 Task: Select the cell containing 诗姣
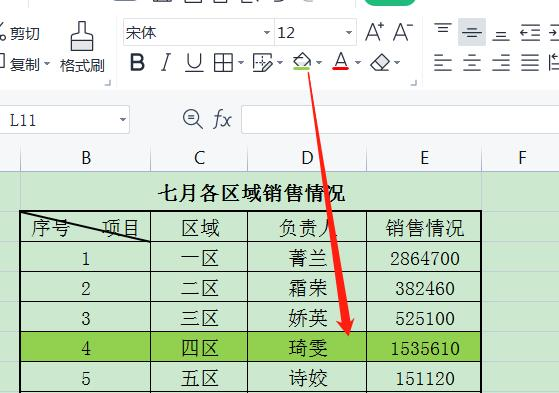pyautogui.click(x=307, y=377)
